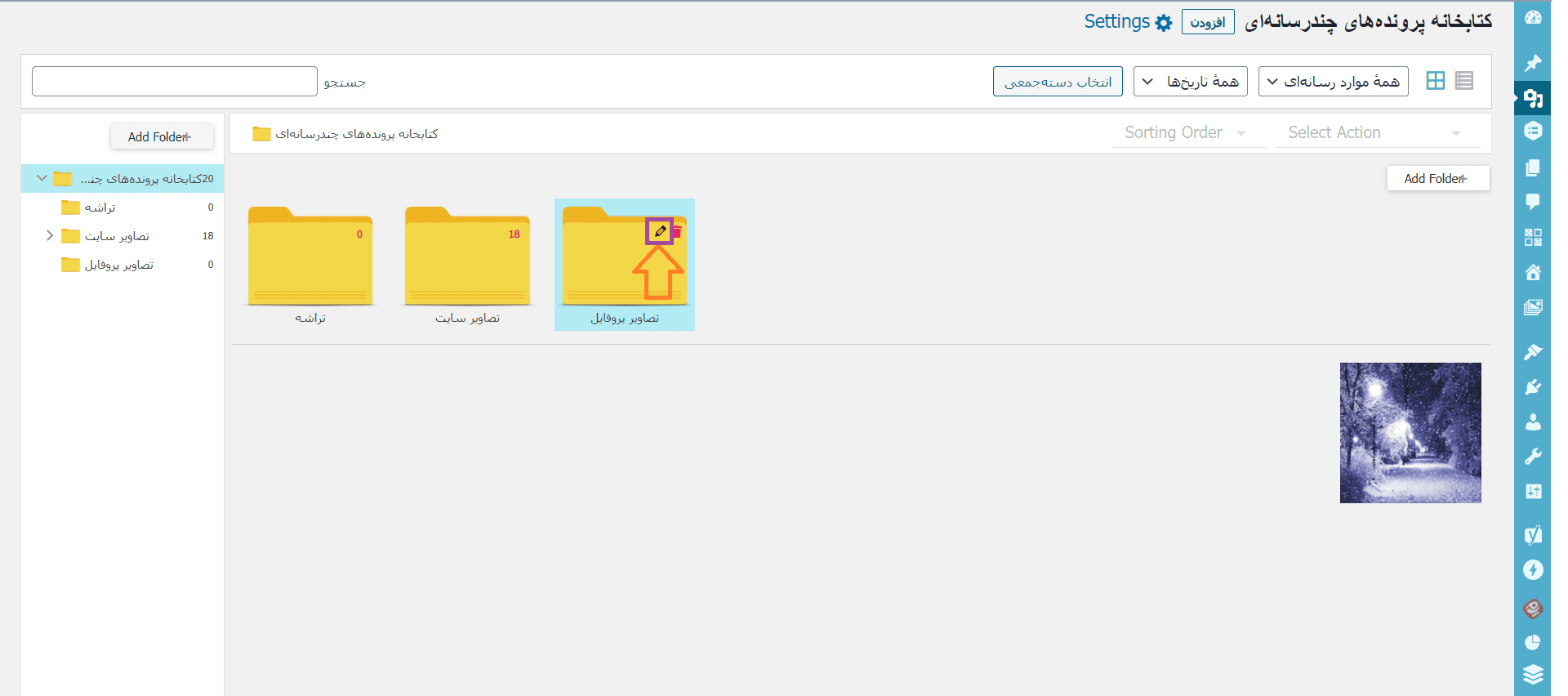Click the red trash icon on the selected folder

coord(677,232)
